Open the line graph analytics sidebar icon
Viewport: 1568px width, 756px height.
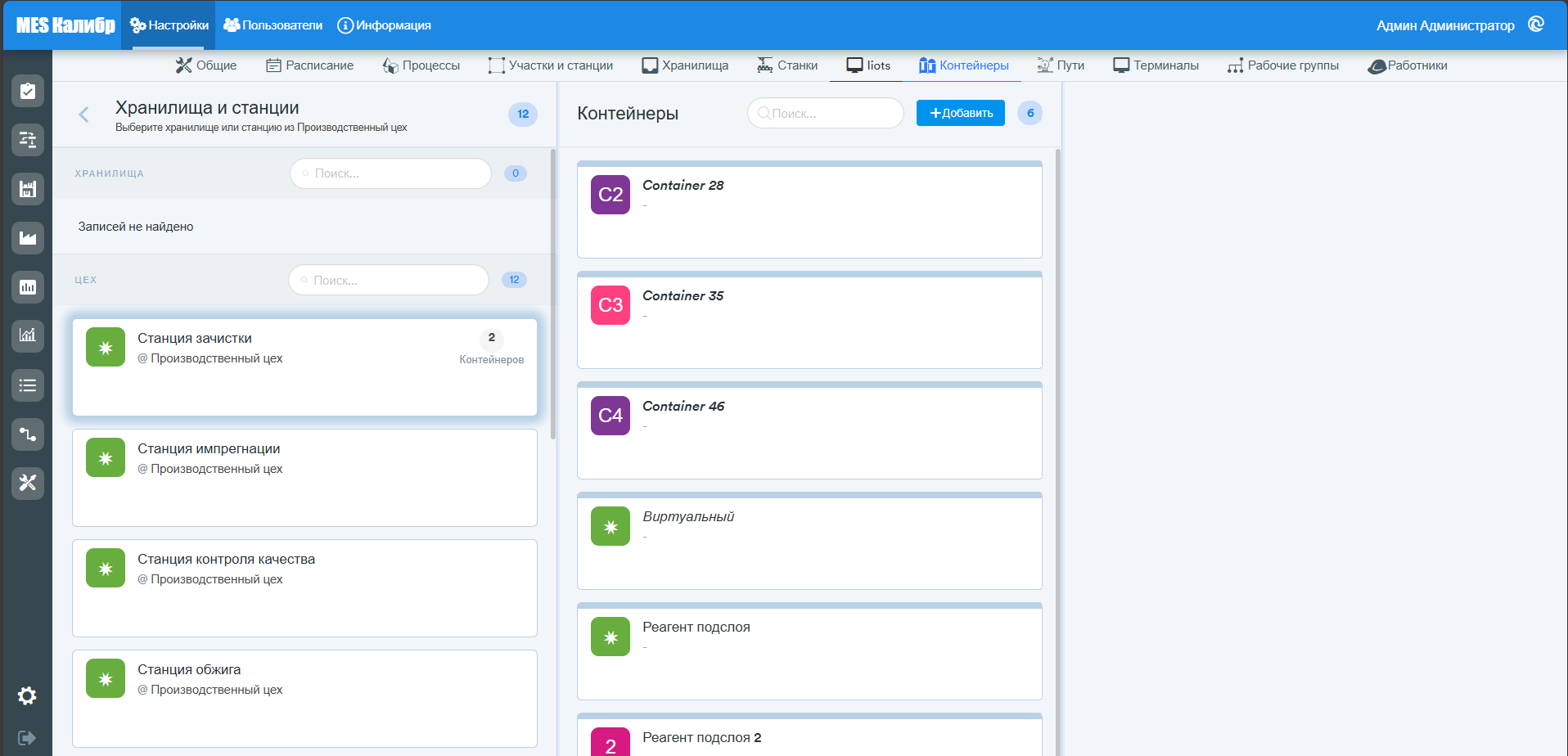coord(28,335)
